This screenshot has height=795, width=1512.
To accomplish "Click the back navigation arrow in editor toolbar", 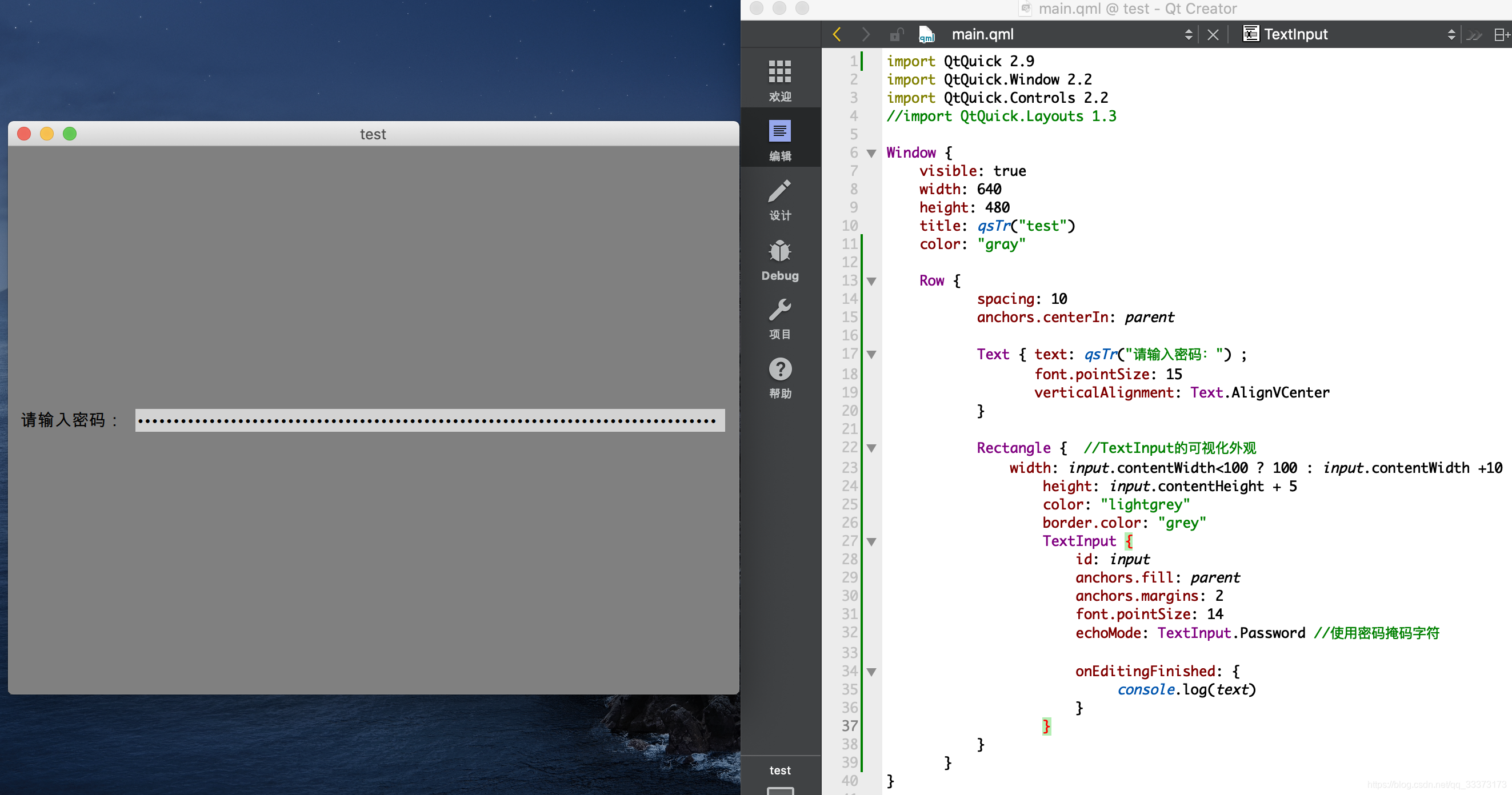I will [x=837, y=34].
